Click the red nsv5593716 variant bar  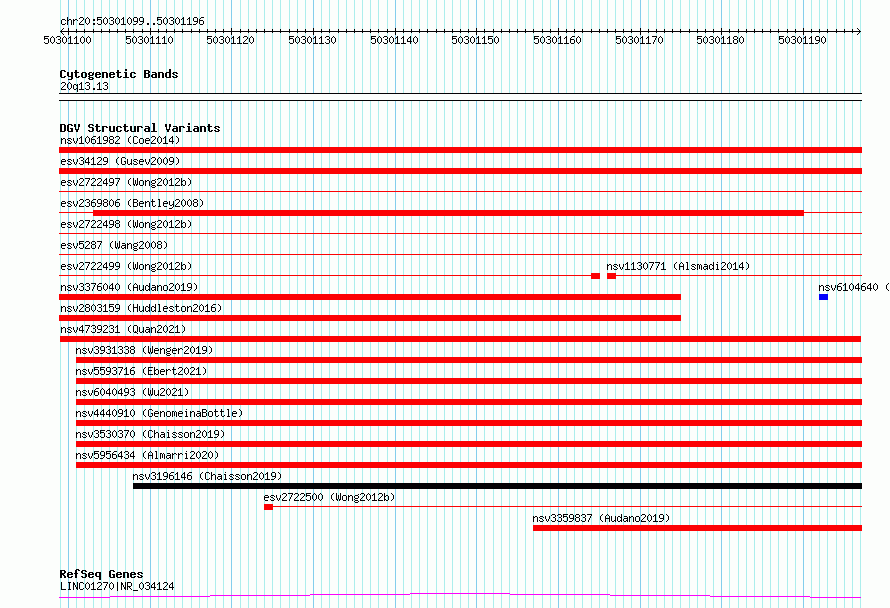coord(469,381)
